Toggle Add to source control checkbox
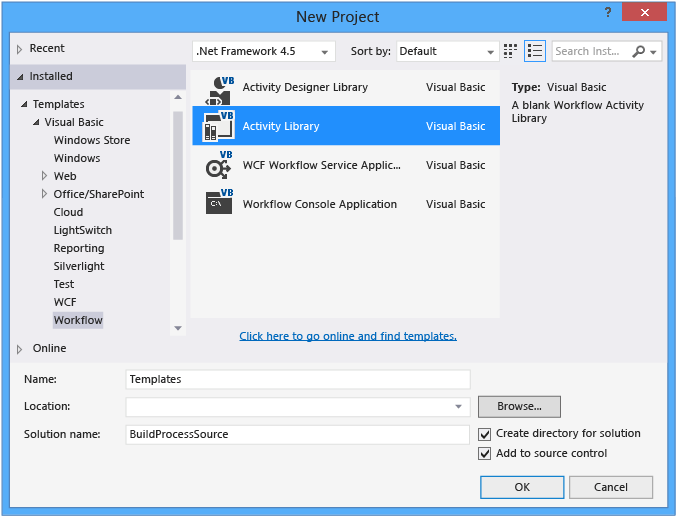This screenshot has width=676, height=516. click(x=485, y=453)
